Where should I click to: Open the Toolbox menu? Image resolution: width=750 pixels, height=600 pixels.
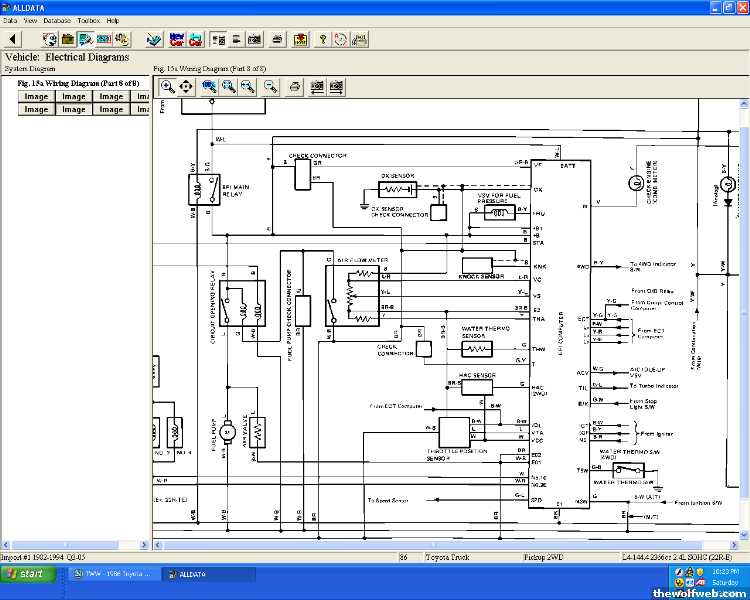[88, 20]
